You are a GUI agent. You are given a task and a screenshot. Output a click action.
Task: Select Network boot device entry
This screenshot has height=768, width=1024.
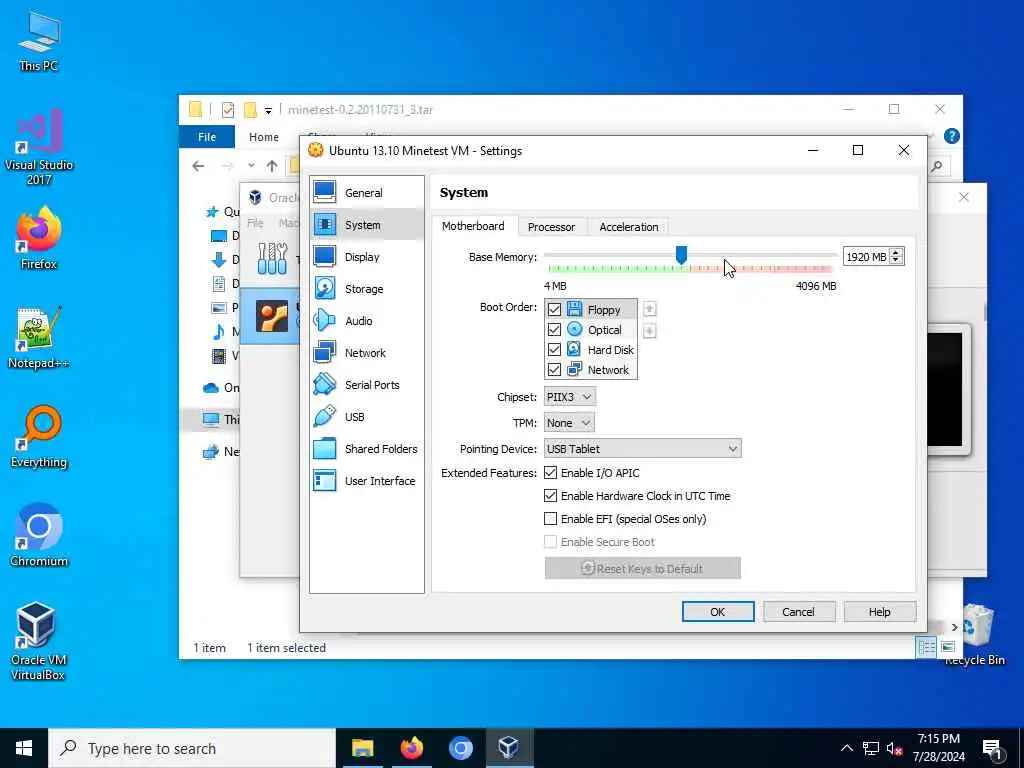pyautogui.click(x=590, y=370)
